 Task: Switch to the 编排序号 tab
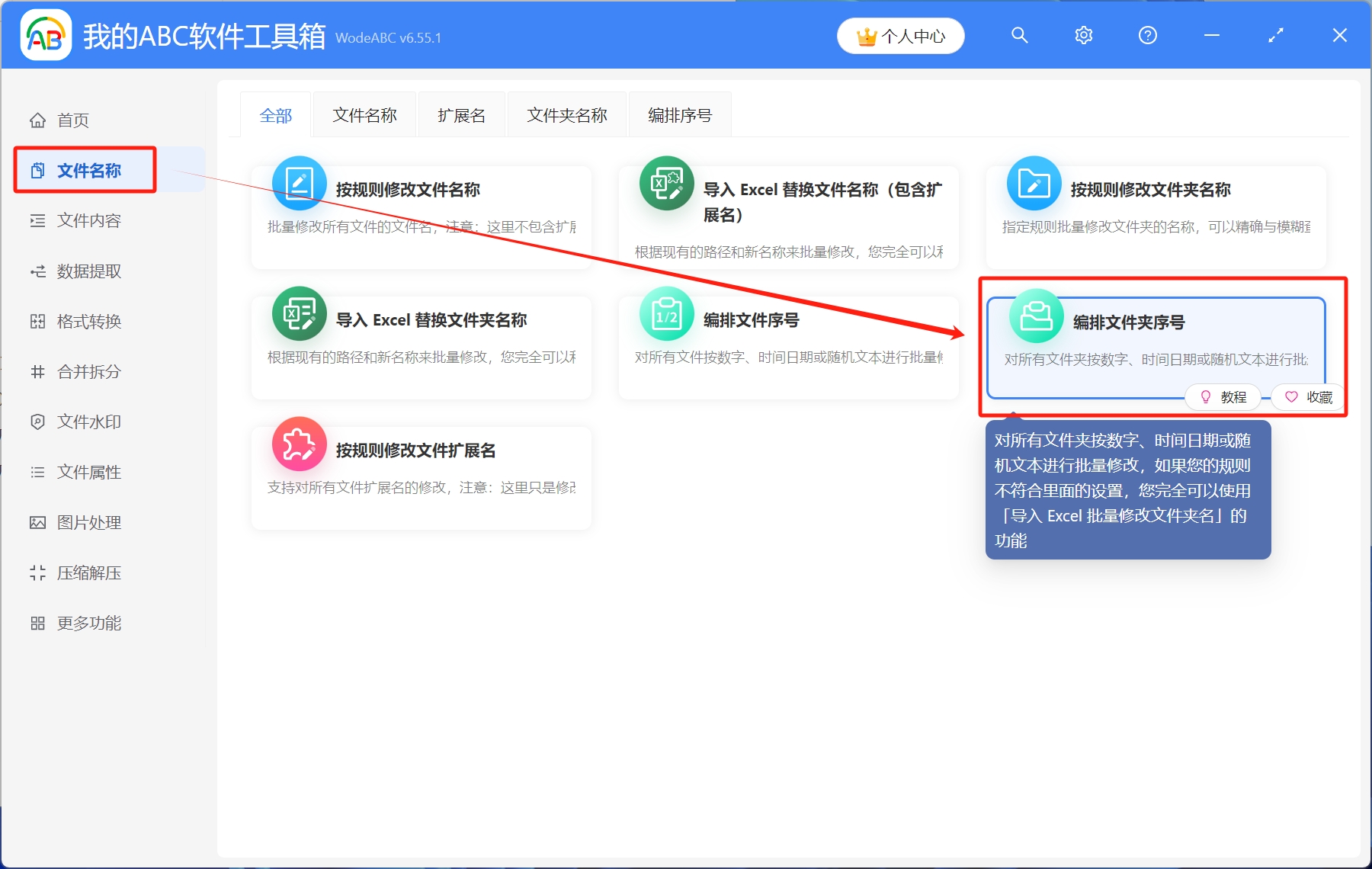click(679, 114)
